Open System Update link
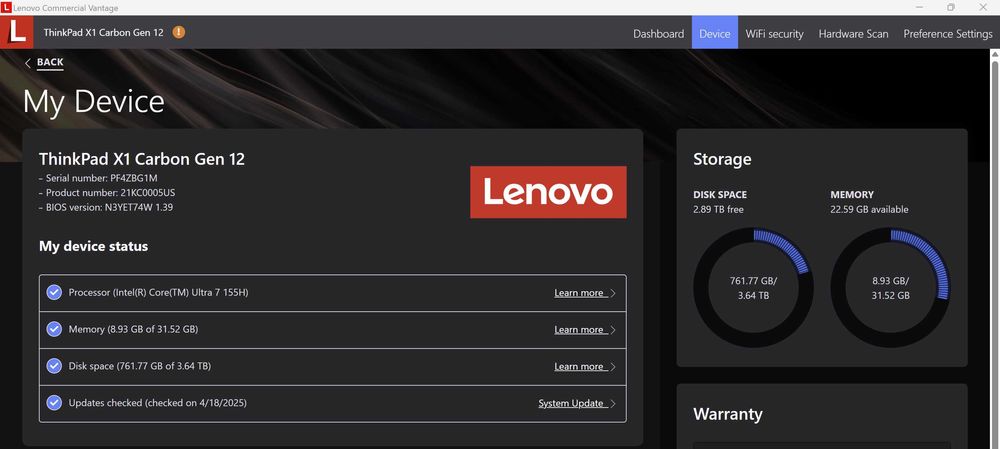The width and height of the screenshot is (1000, 449). pos(571,403)
